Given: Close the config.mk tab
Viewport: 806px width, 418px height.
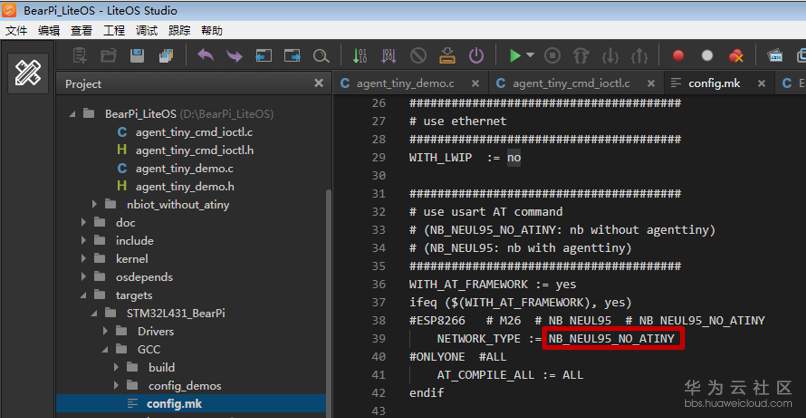Looking at the screenshot, I should coord(761,83).
